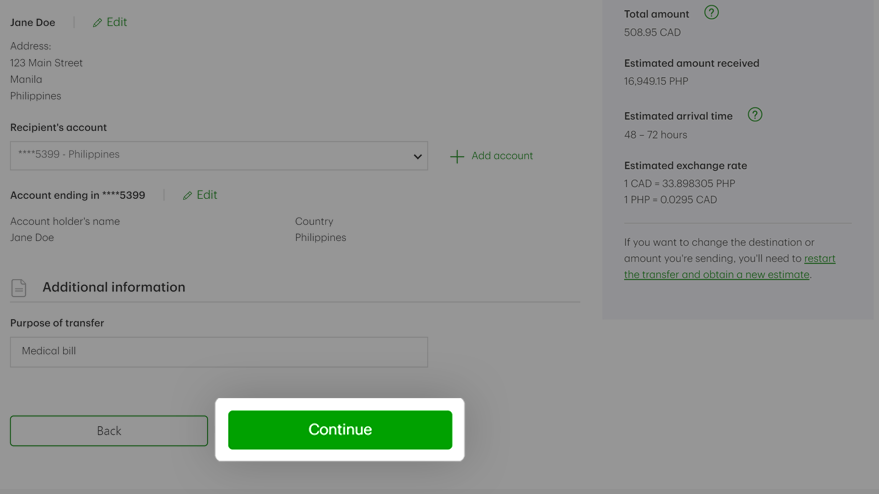This screenshot has width=879, height=494.
Task: Focus the Purpose of transfer field
Action: (x=219, y=352)
